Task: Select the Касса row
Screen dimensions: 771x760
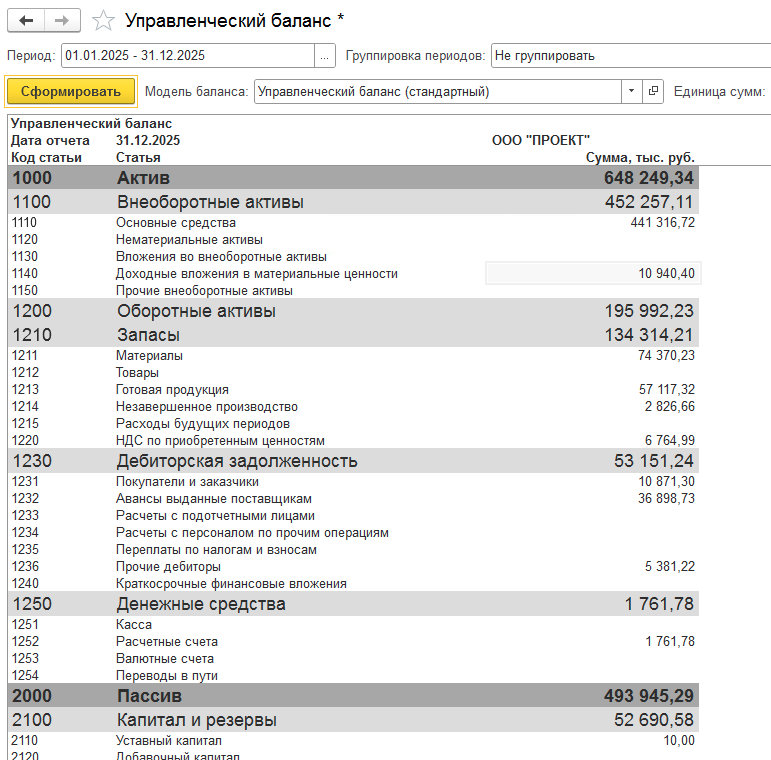Action: (x=353, y=624)
